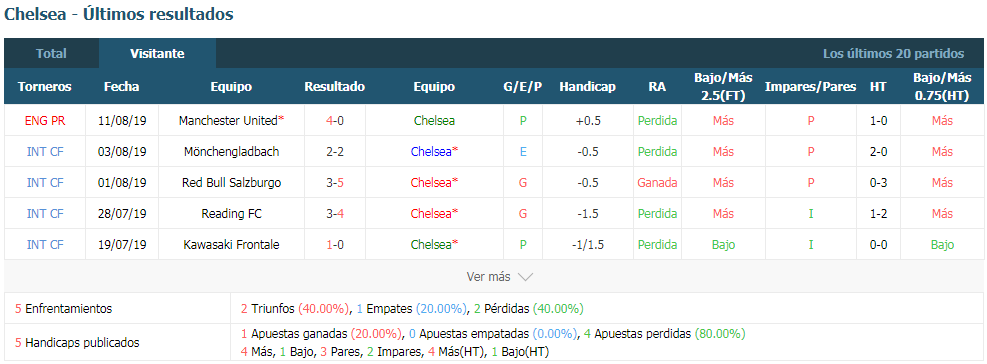Open INT CF tournament on 03/08/19 row
This screenshot has width=987, height=364.
(45, 152)
